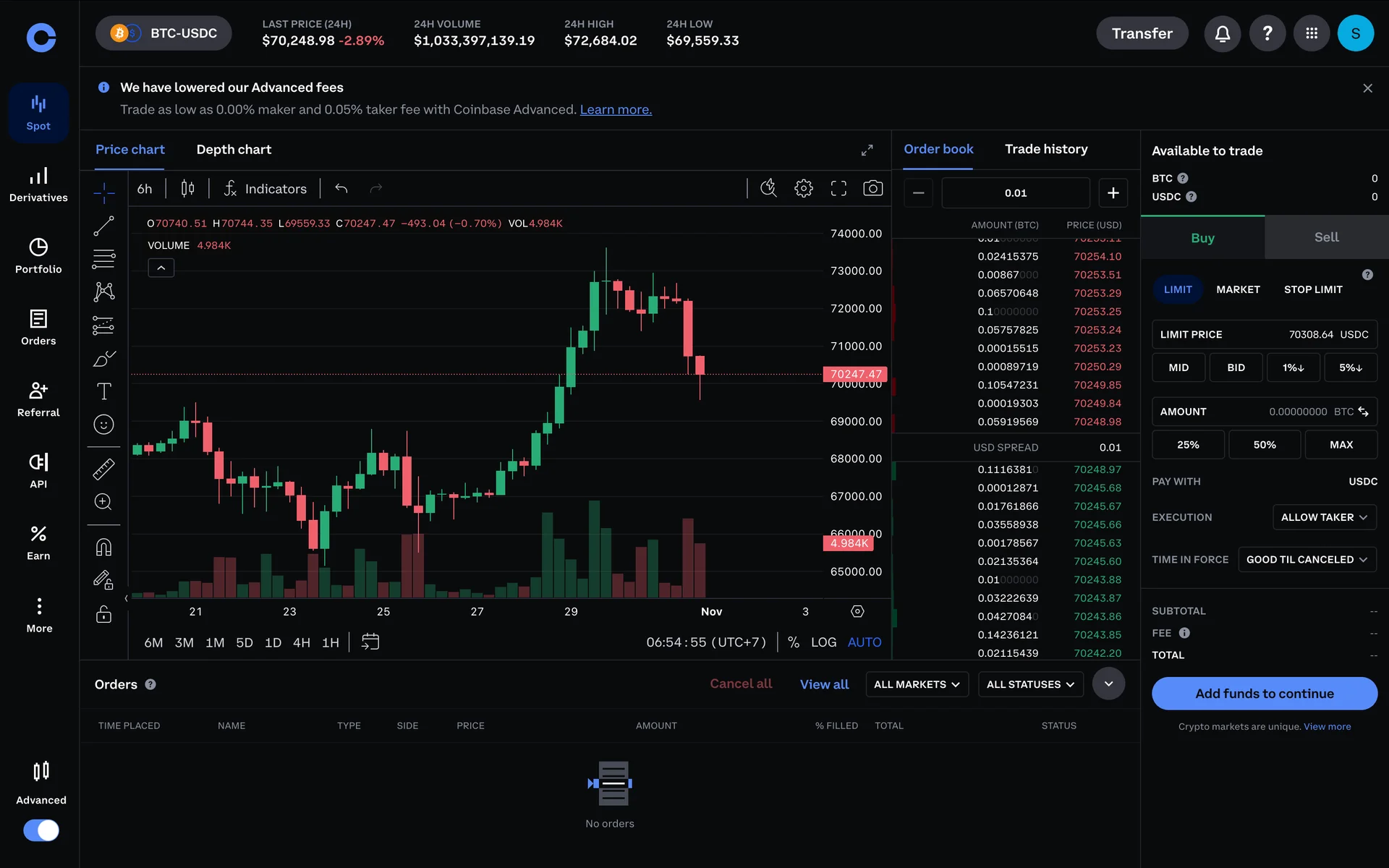Open chart settings gear icon
1389x868 pixels.
tap(803, 189)
